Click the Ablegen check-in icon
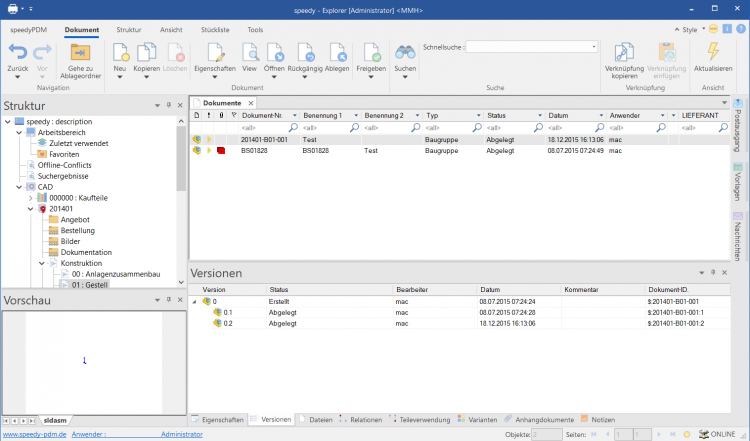 [x=337, y=52]
